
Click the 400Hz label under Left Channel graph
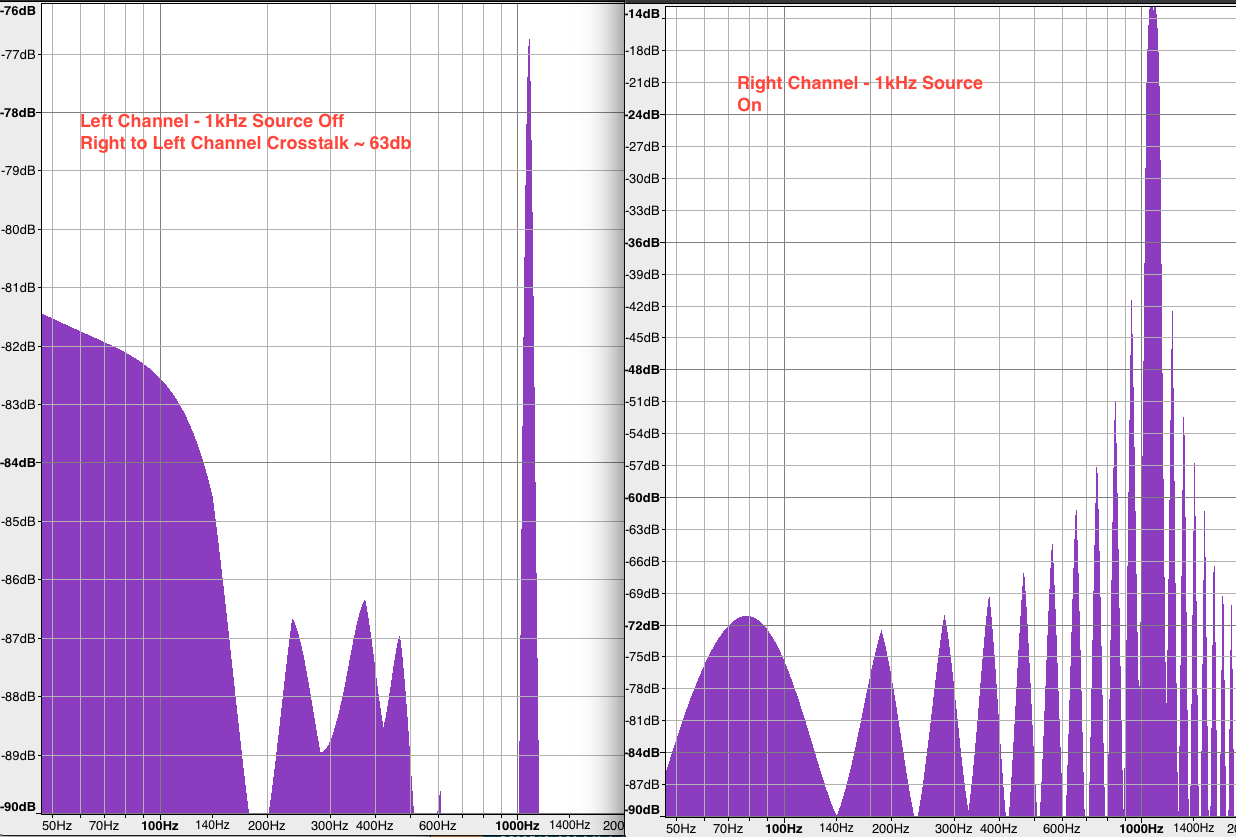pos(375,826)
